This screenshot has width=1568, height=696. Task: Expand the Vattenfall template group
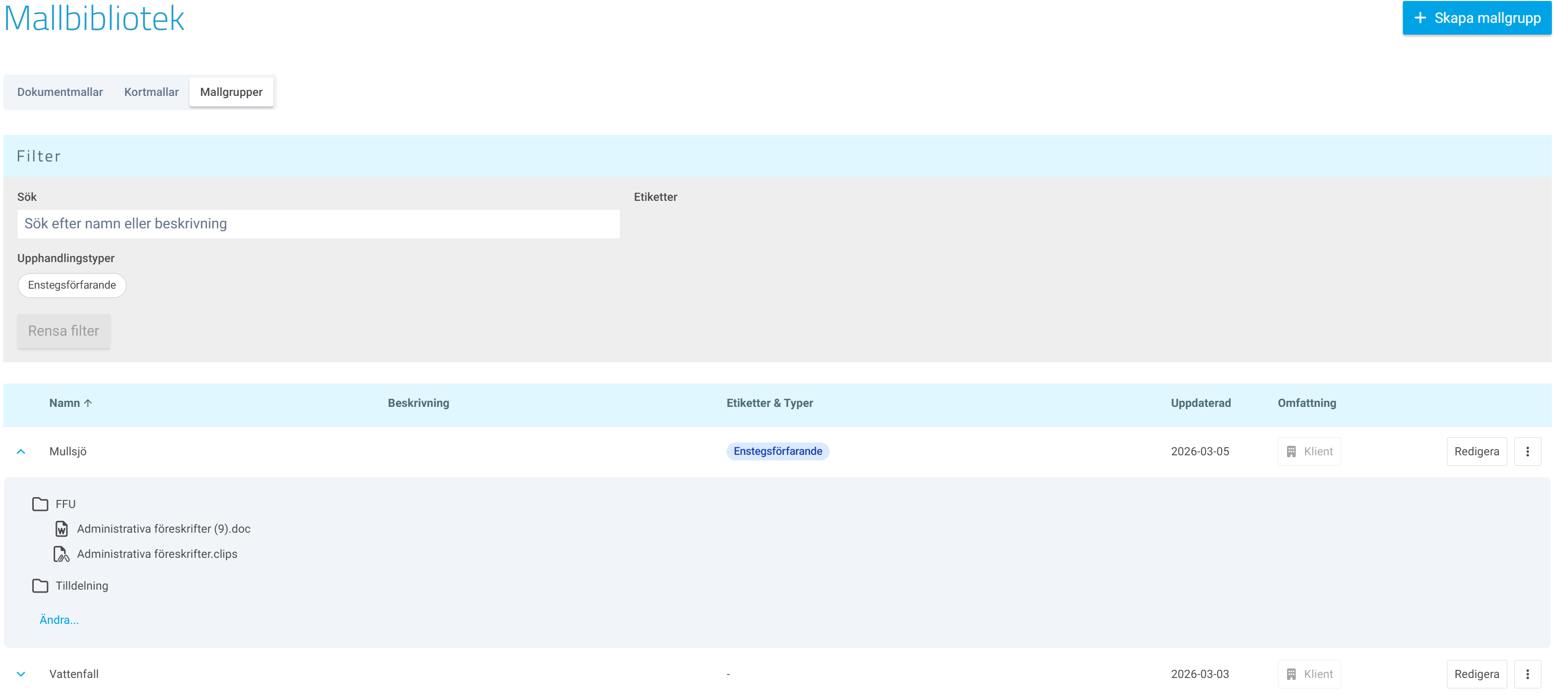click(x=21, y=674)
